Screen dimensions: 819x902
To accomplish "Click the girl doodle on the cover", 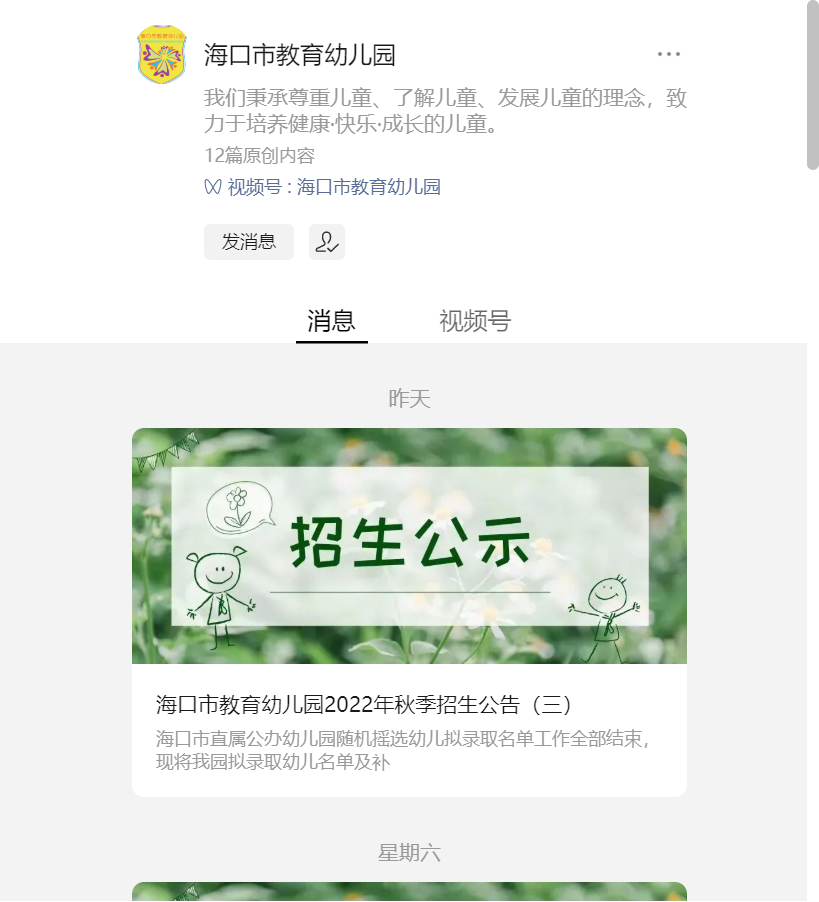I will point(219,597).
